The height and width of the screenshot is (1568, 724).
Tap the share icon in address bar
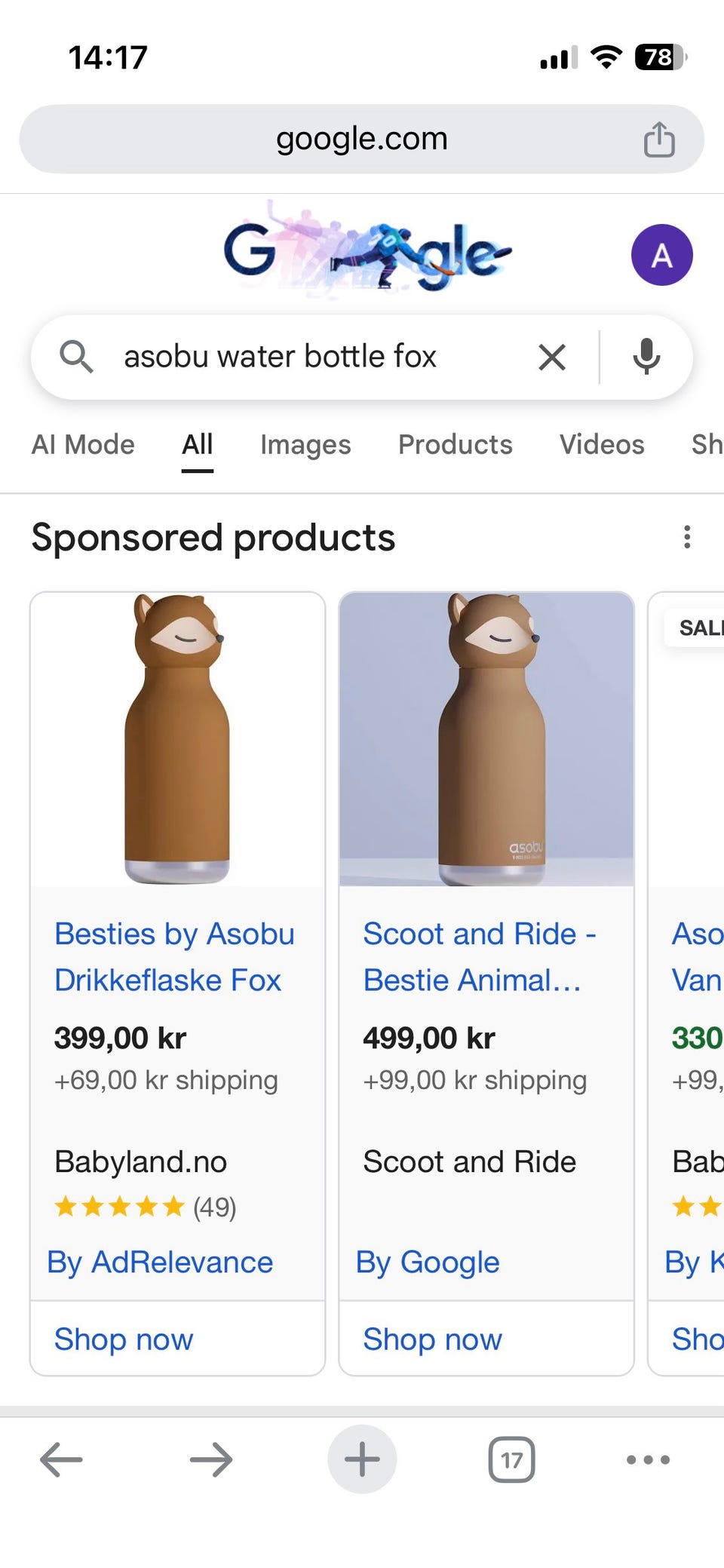click(x=658, y=140)
